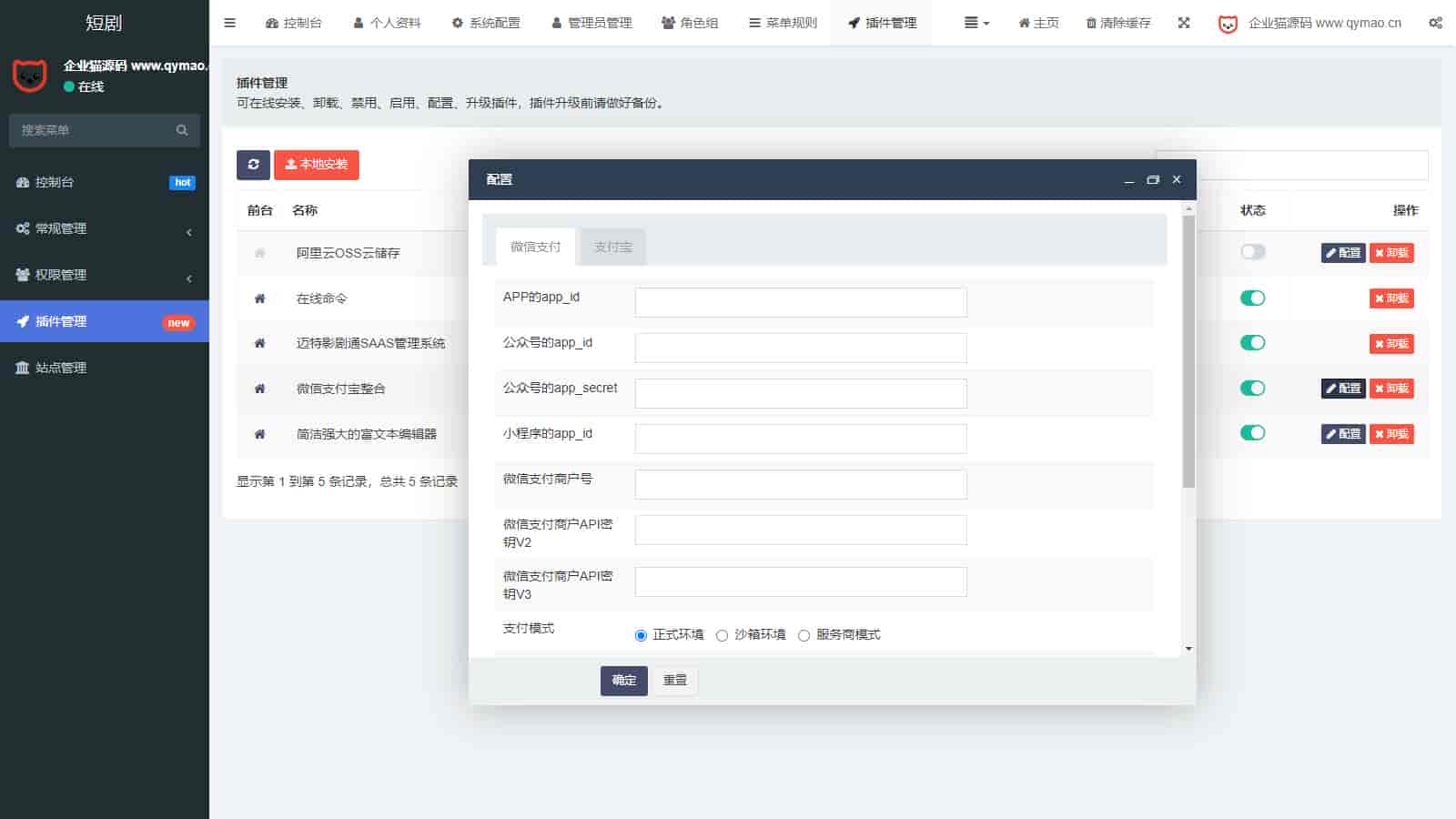
Task: Enable the 阿里云OSS云储存 status switch
Action: point(1252,252)
